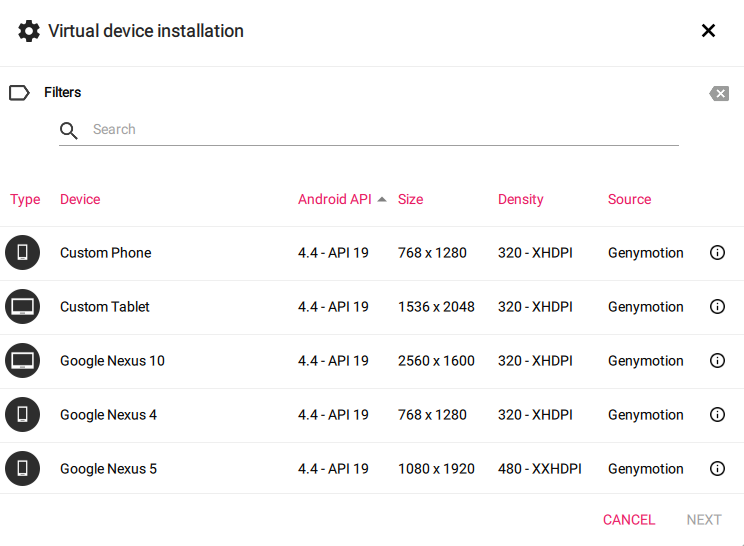Click the search magnifier icon
The image size is (744, 546).
point(68,130)
